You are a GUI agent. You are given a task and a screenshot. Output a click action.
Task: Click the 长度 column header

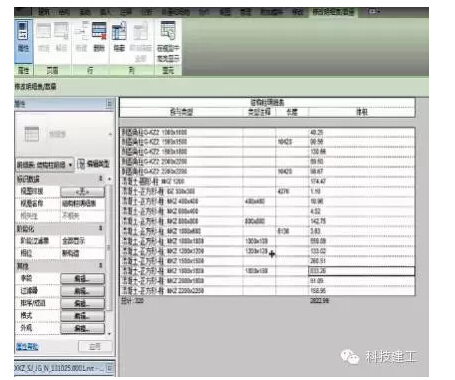(292, 112)
